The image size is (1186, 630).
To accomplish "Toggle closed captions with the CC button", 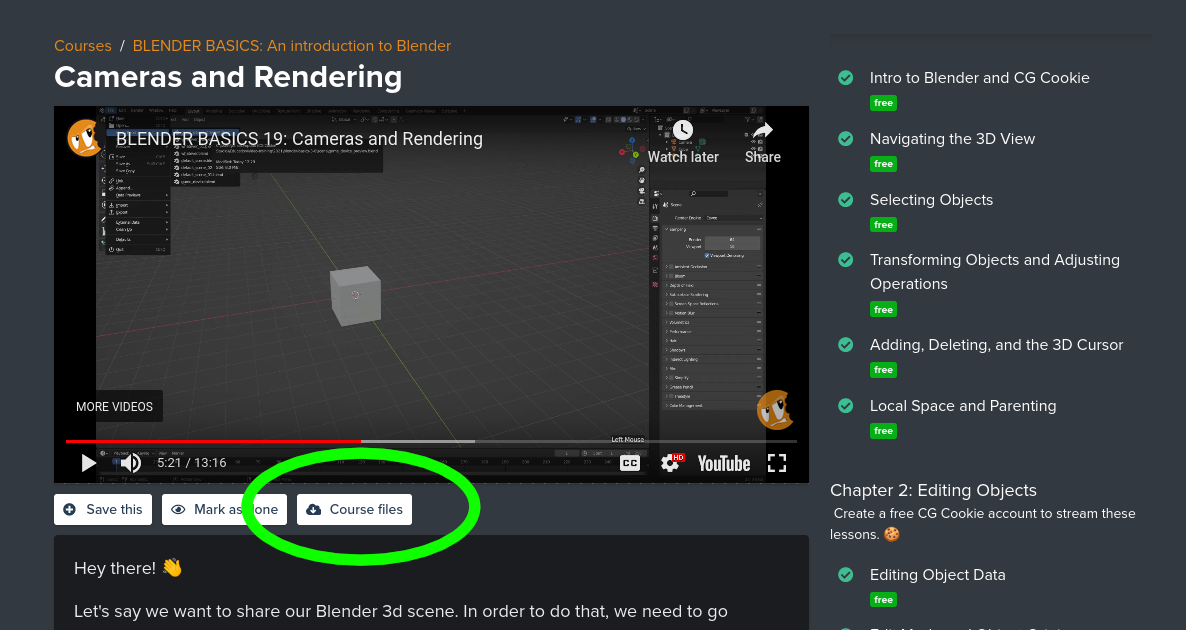I will coord(630,463).
